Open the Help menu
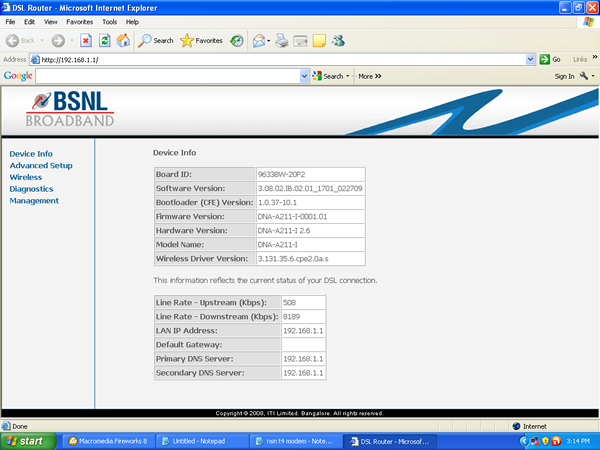 pyautogui.click(x=132, y=22)
